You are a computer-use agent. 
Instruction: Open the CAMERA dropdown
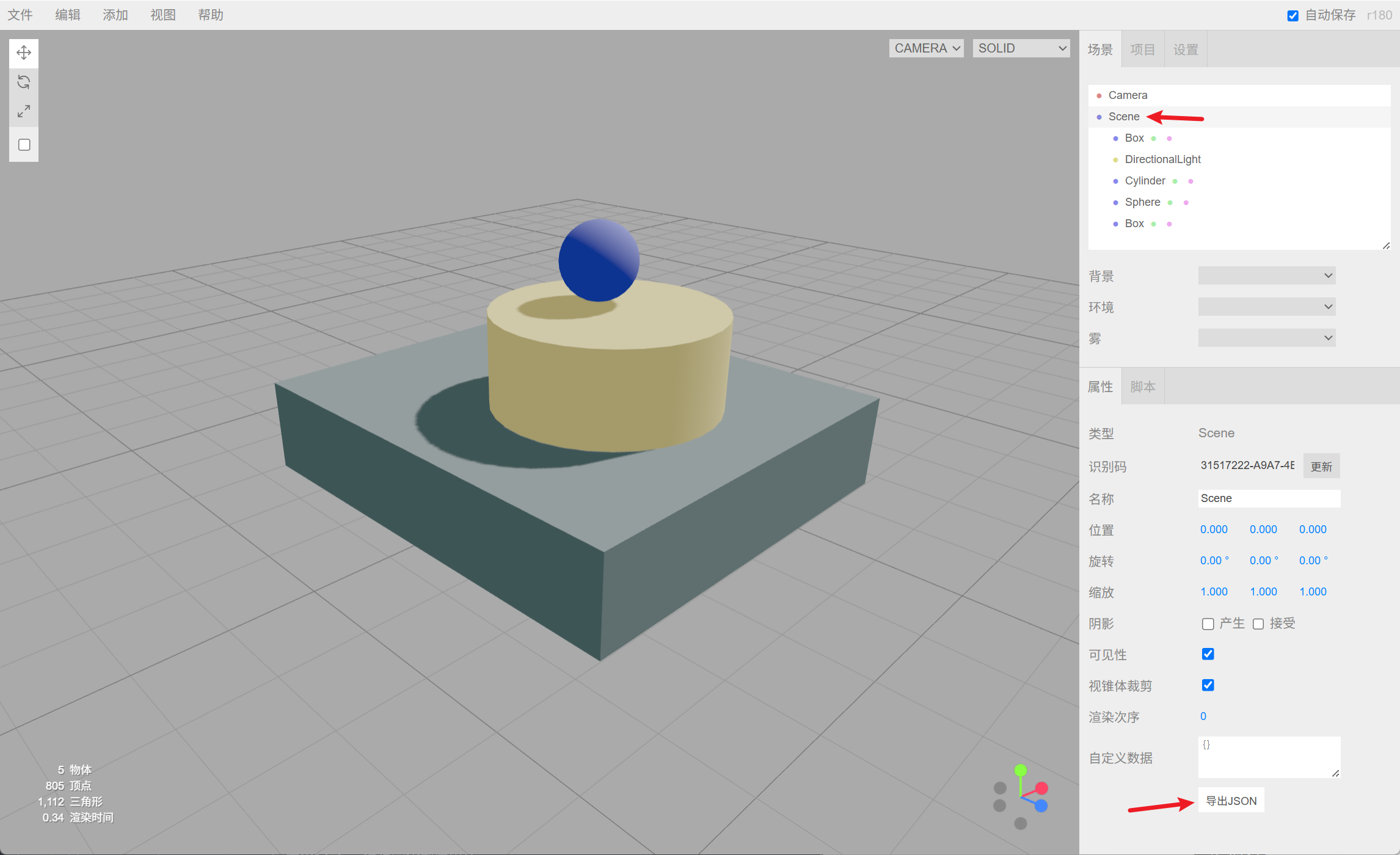926,48
